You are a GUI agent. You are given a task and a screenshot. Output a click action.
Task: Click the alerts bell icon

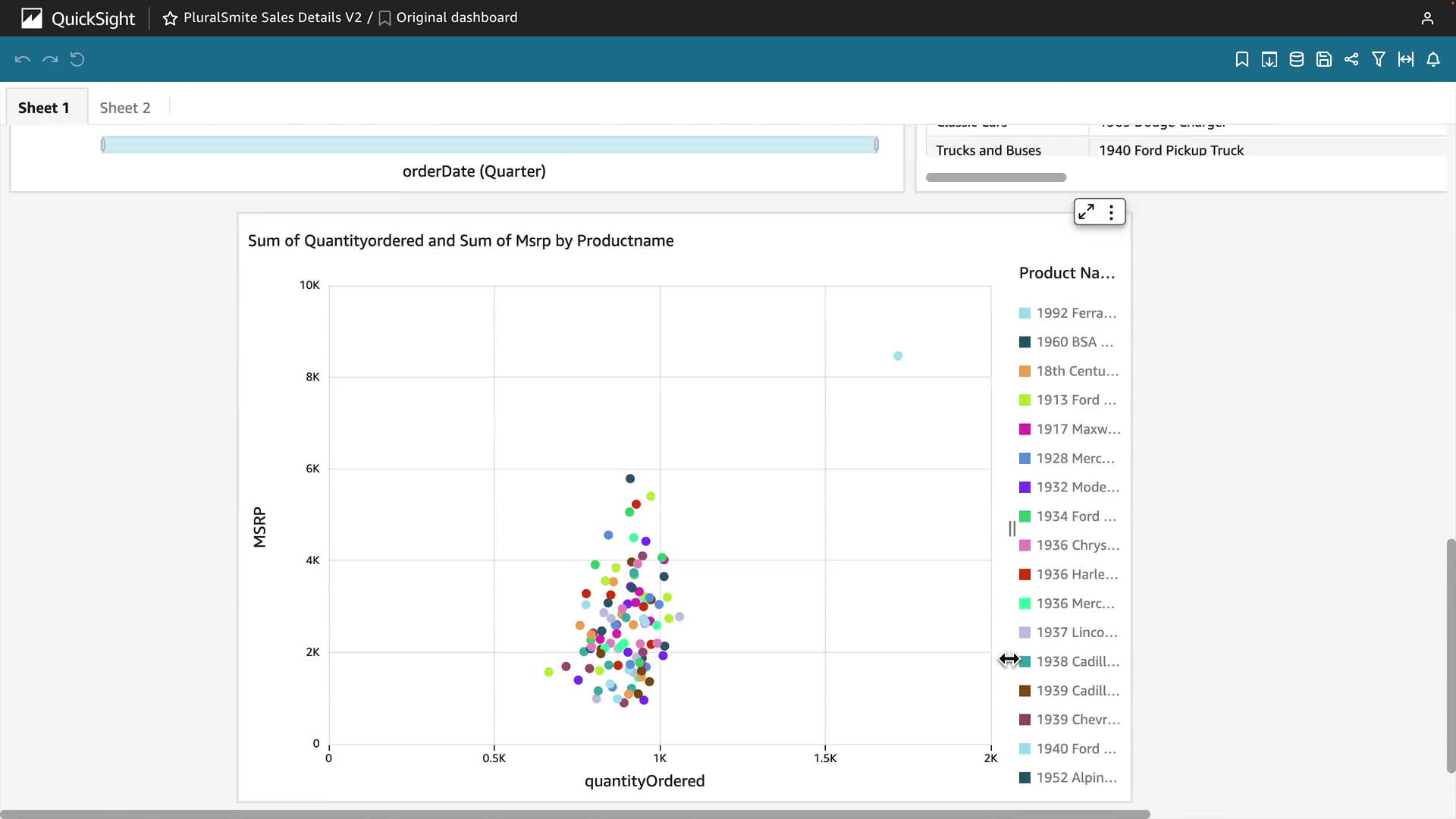(1432, 59)
